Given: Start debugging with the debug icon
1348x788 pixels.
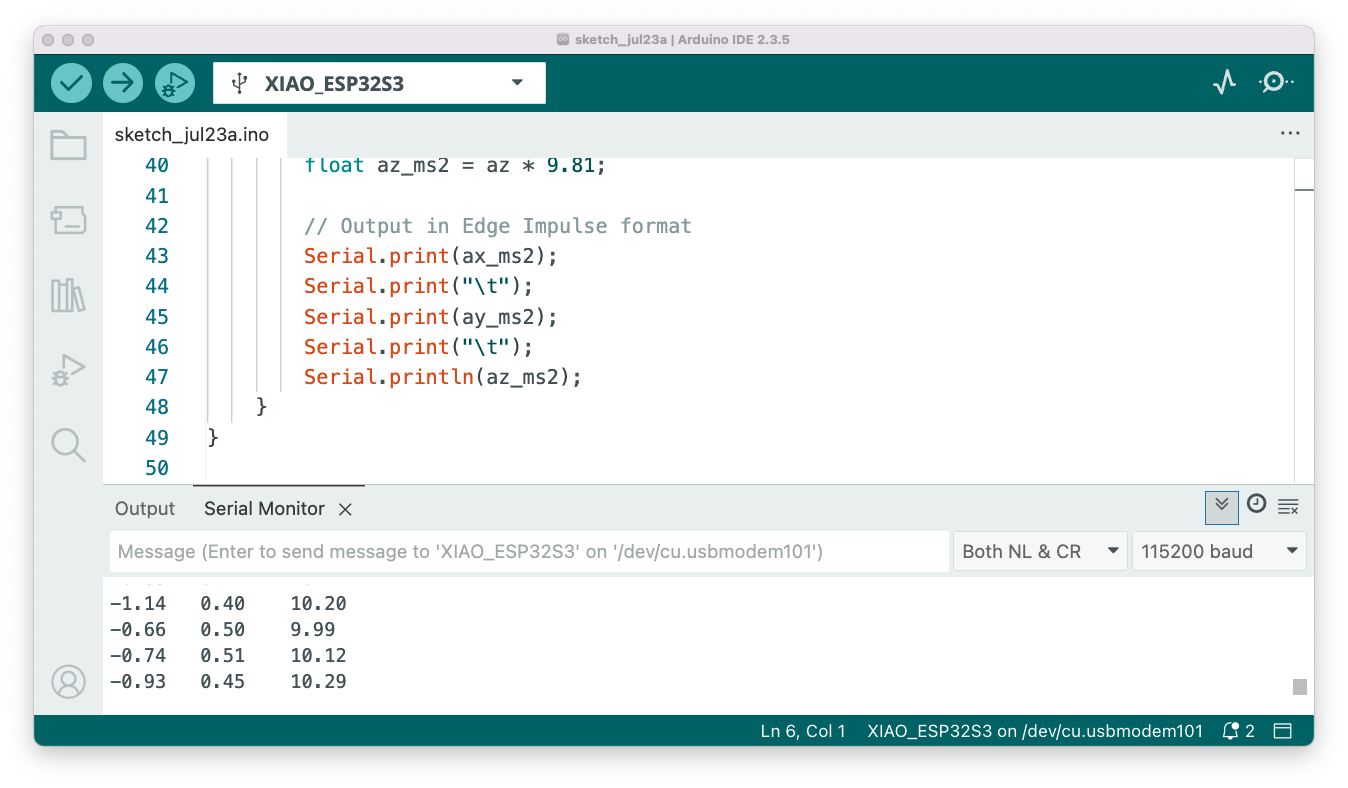Looking at the screenshot, I should tap(175, 83).
